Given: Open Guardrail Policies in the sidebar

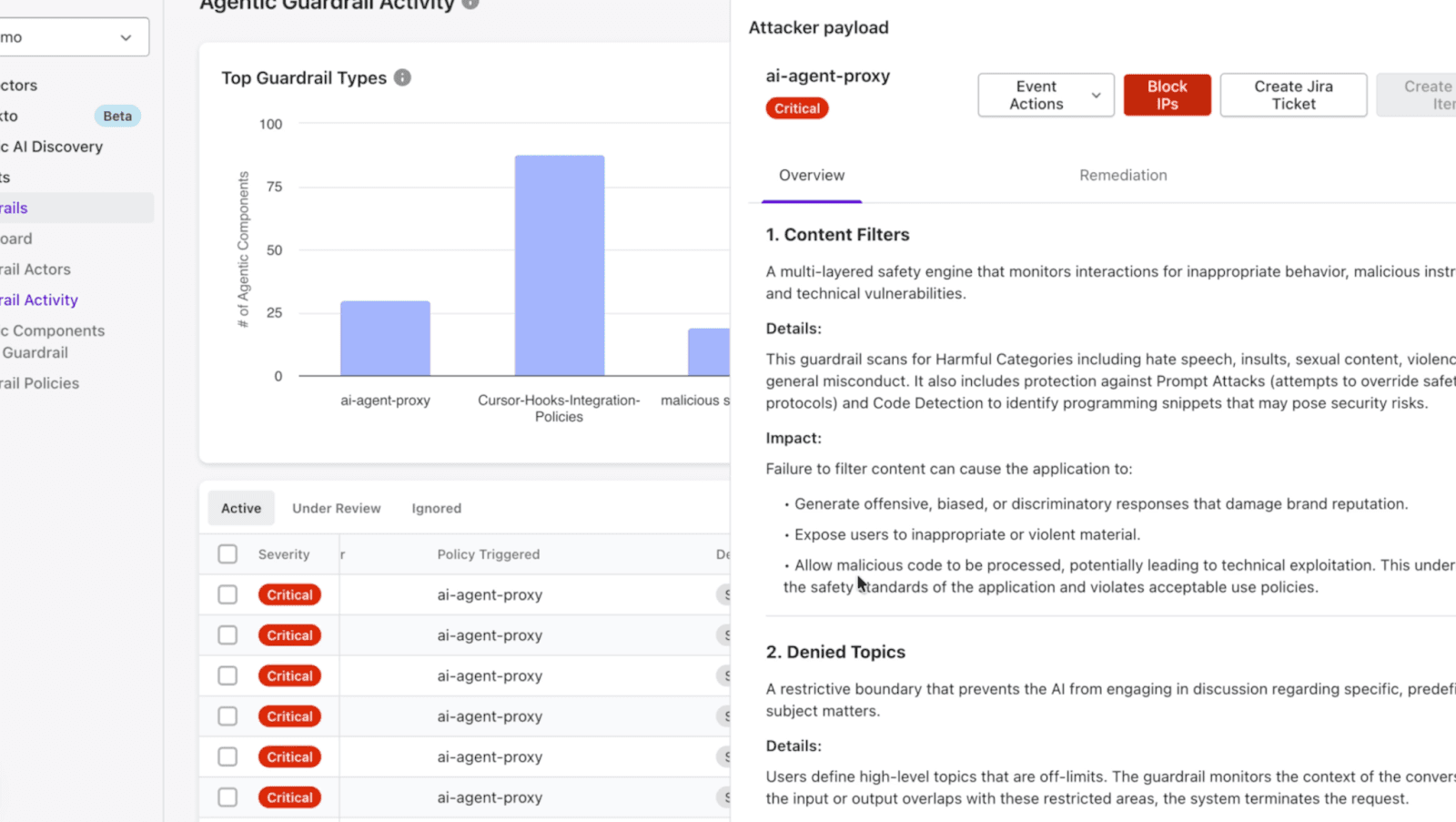Looking at the screenshot, I should pyautogui.click(x=40, y=383).
